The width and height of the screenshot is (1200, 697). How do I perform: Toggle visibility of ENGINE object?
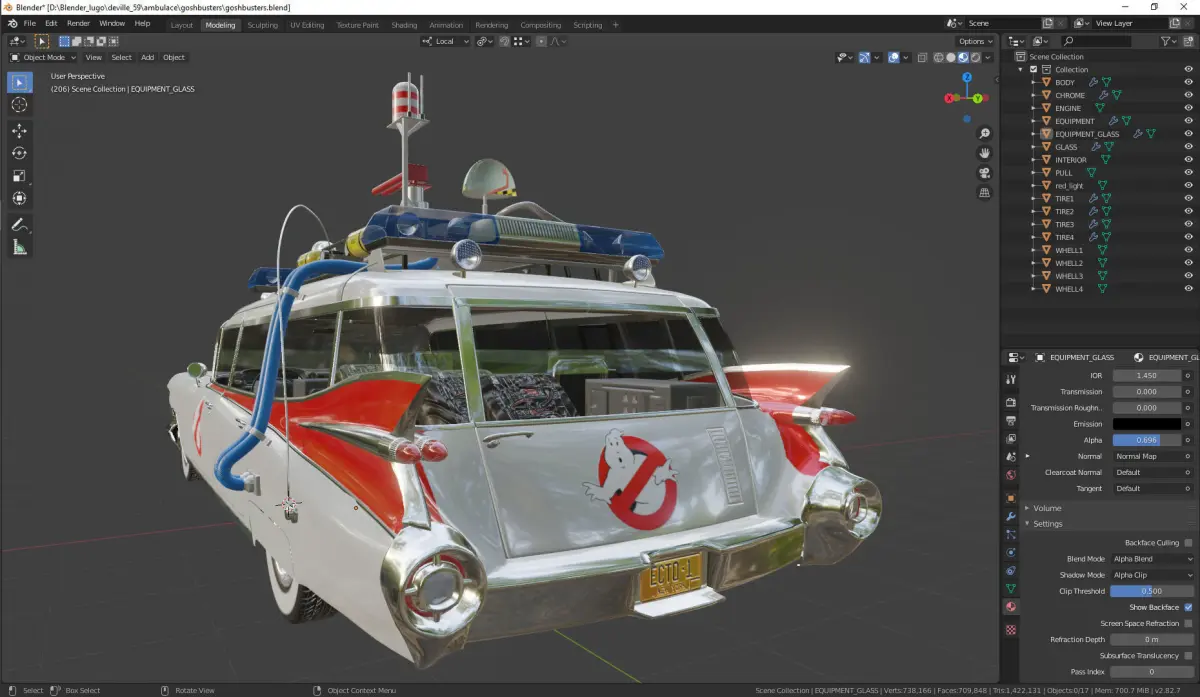click(x=1189, y=108)
